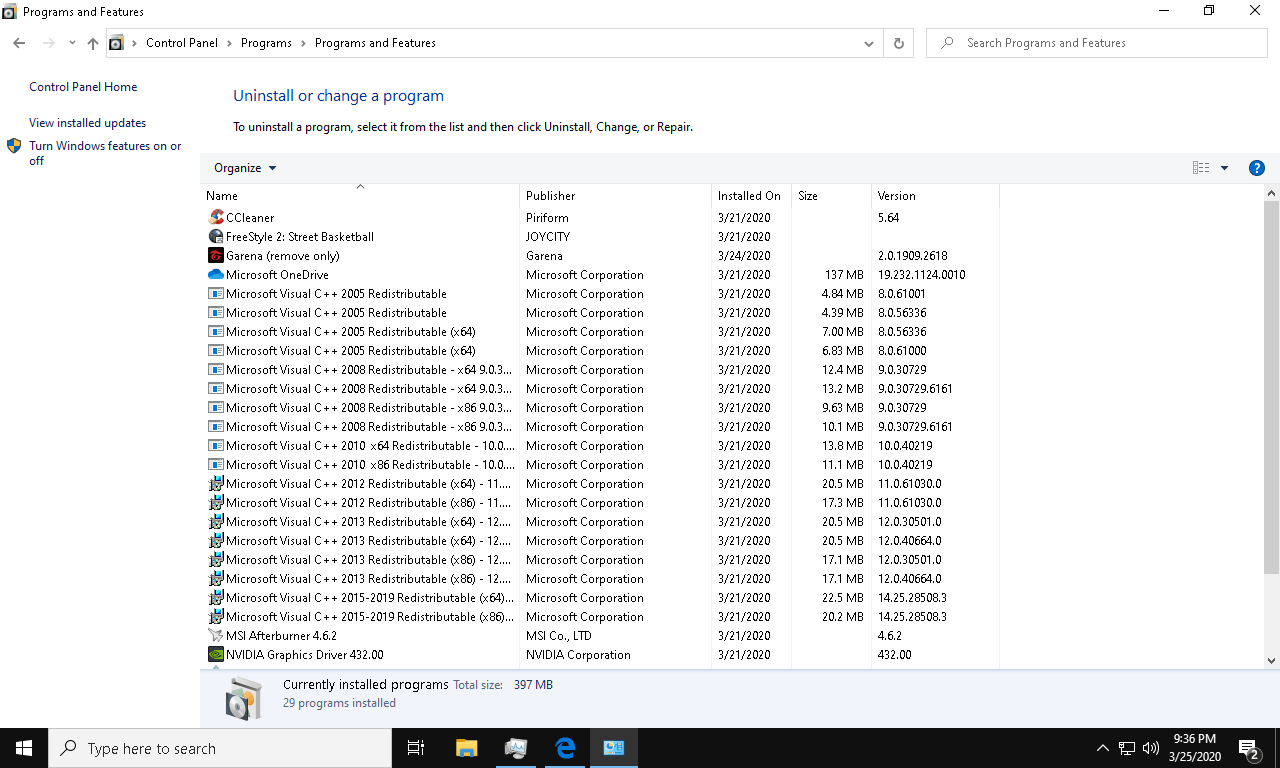Sort list by Version column
This screenshot has height=768, width=1280.
click(x=935, y=196)
